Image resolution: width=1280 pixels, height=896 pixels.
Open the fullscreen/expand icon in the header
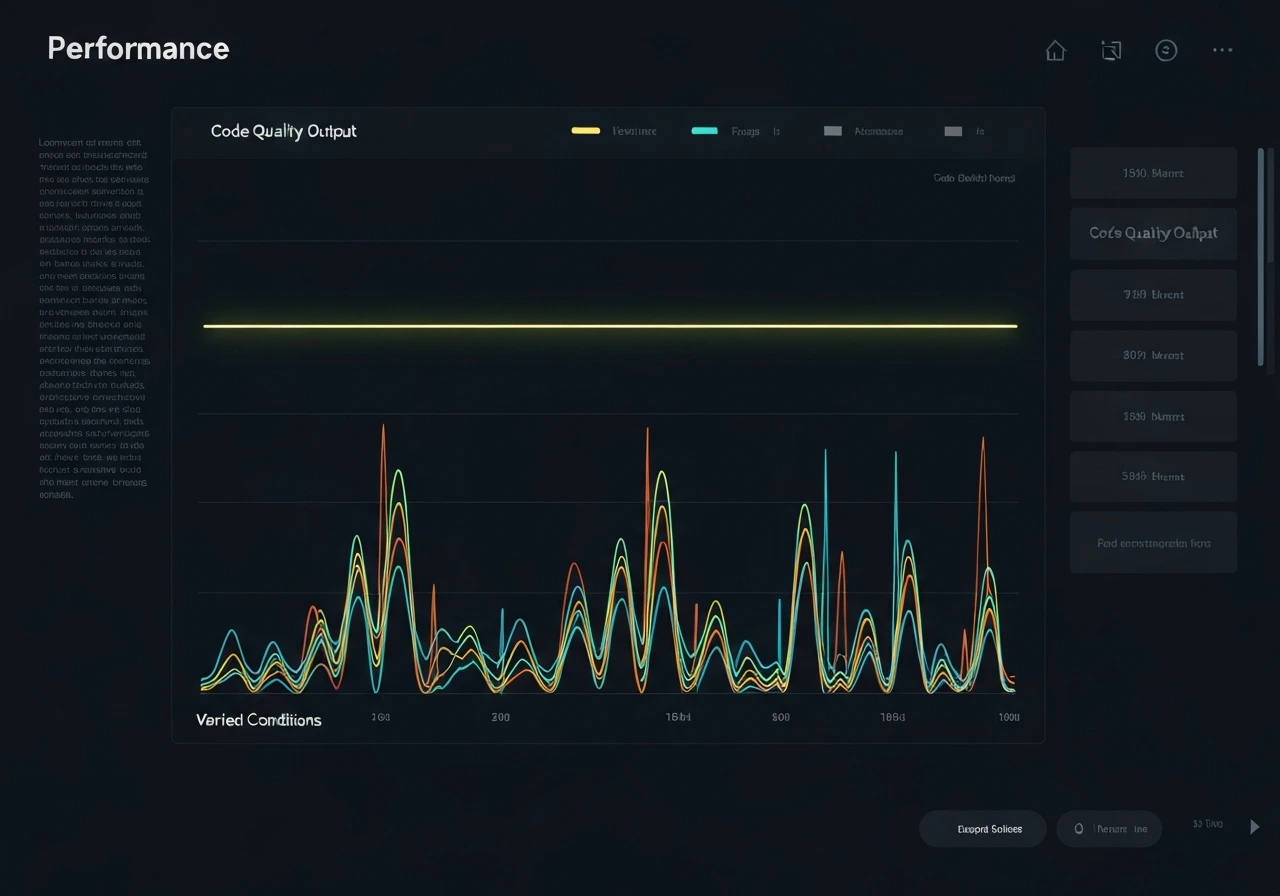tap(1111, 50)
